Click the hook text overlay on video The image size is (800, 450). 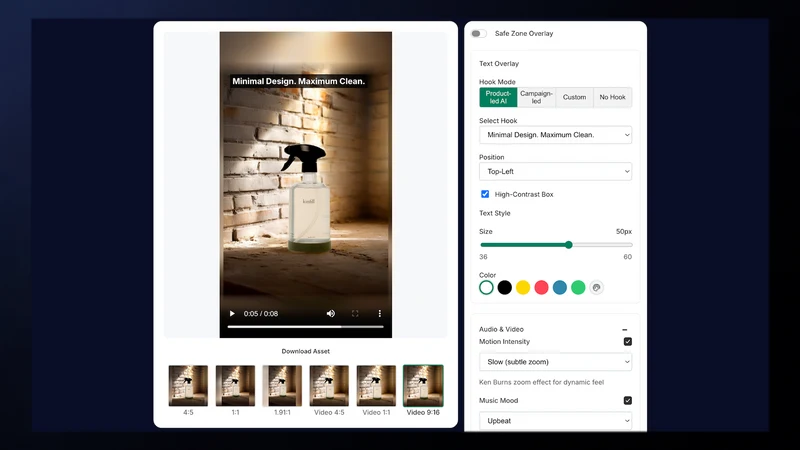coord(298,81)
